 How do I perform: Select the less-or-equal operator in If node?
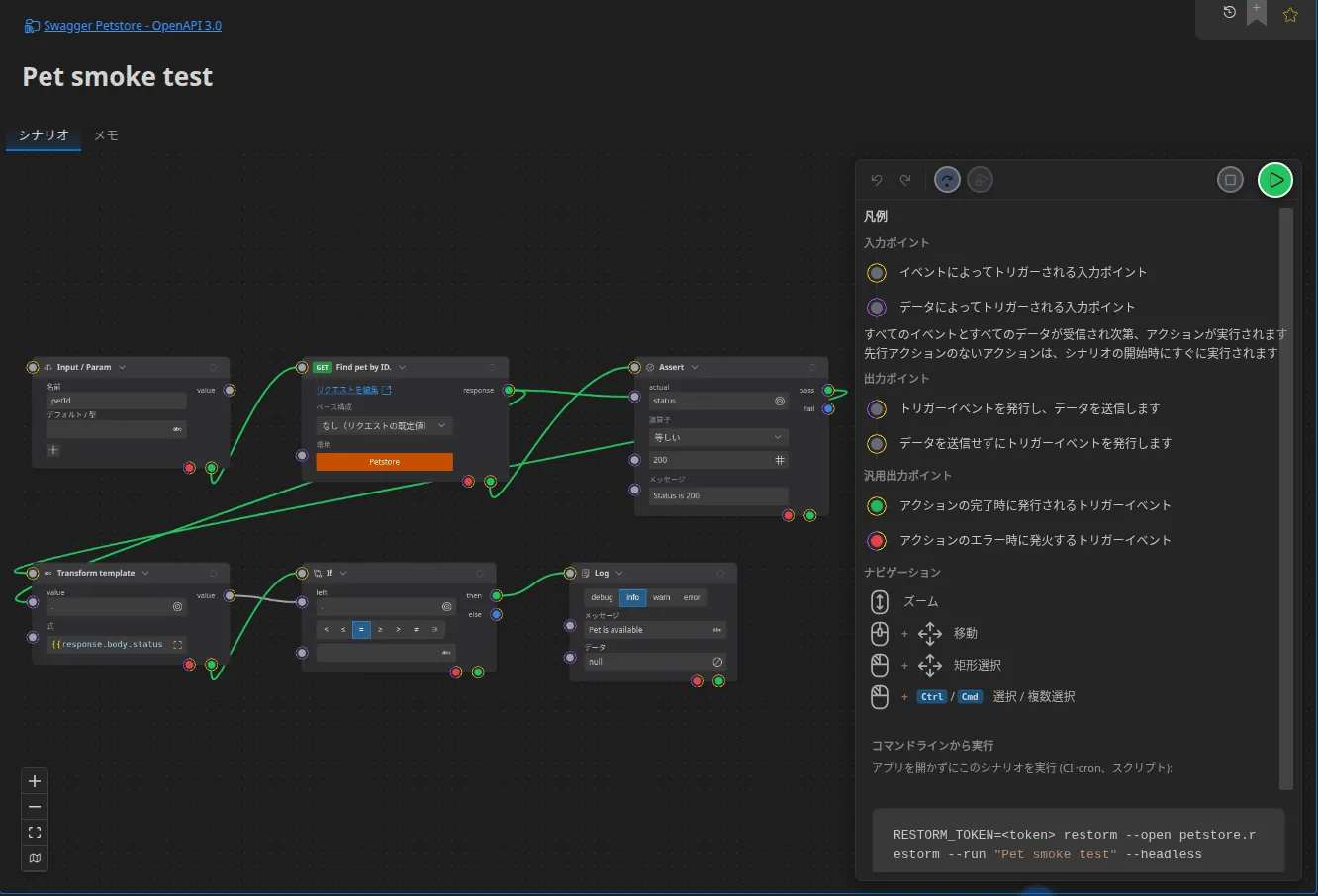coord(343,630)
